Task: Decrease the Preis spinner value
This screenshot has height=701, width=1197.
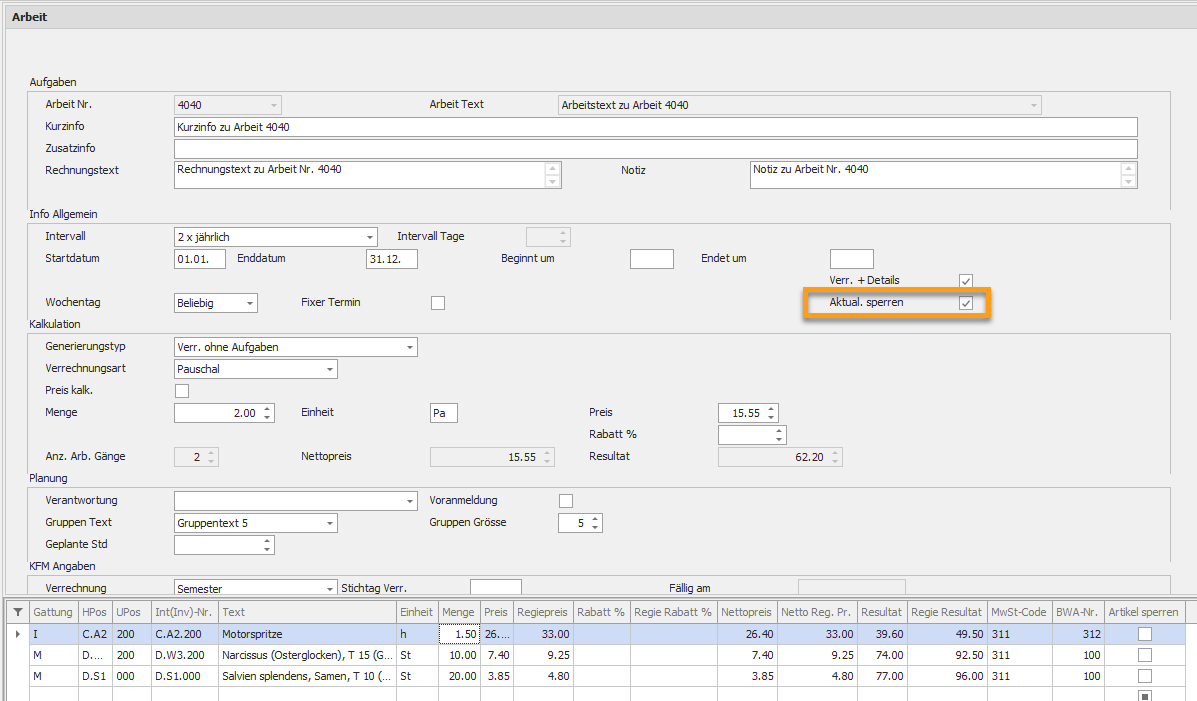Action: 771,417
